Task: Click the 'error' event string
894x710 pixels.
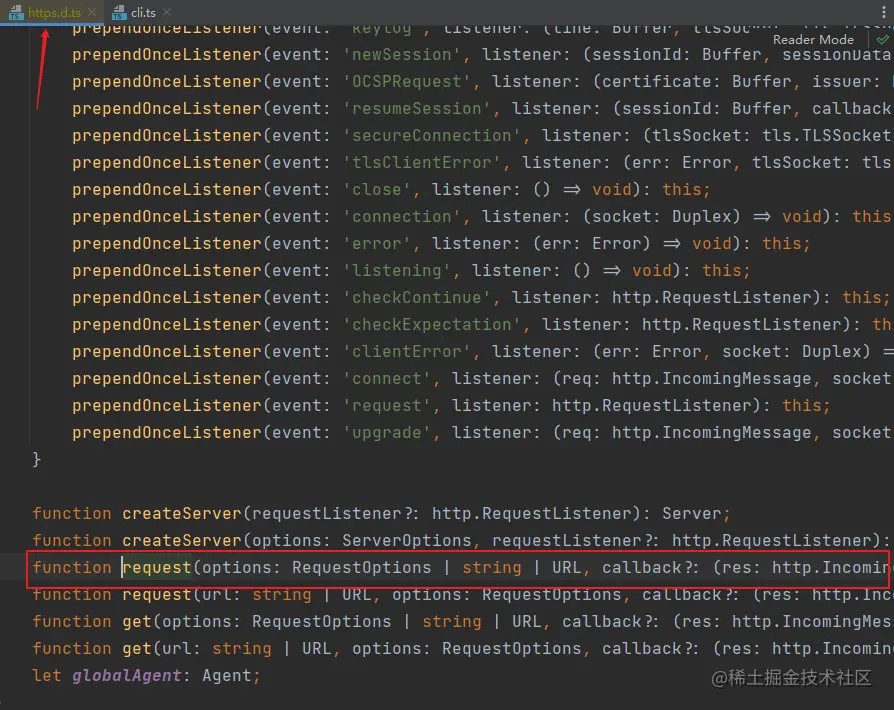Action: (x=377, y=244)
